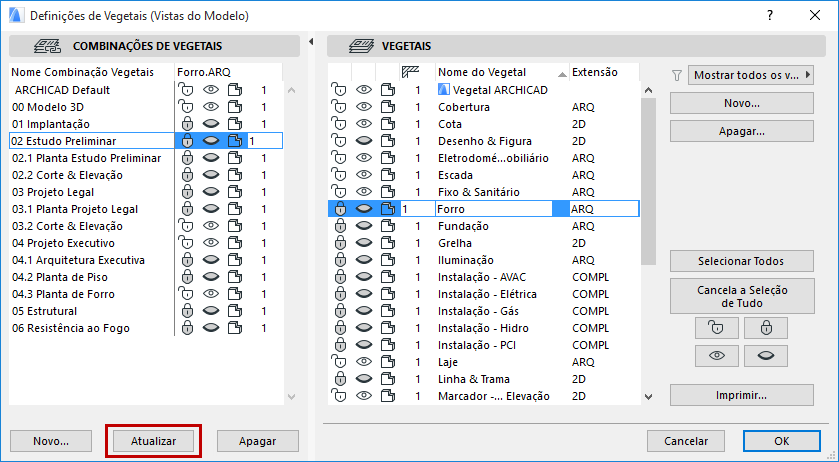Toggle lock of Laje layer
Viewport: 839px width, 462px height.
pyautogui.click(x=339, y=362)
